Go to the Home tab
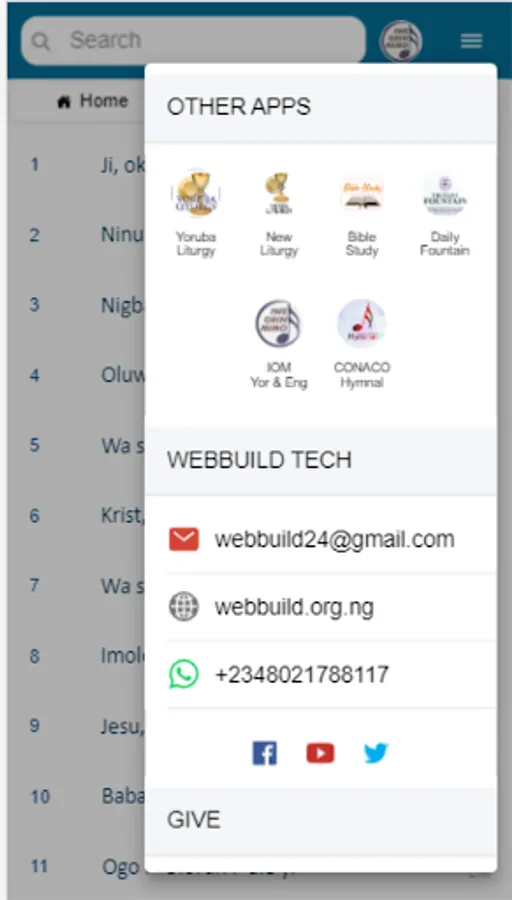Image resolution: width=512 pixels, height=900 pixels. pyautogui.click(x=92, y=101)
